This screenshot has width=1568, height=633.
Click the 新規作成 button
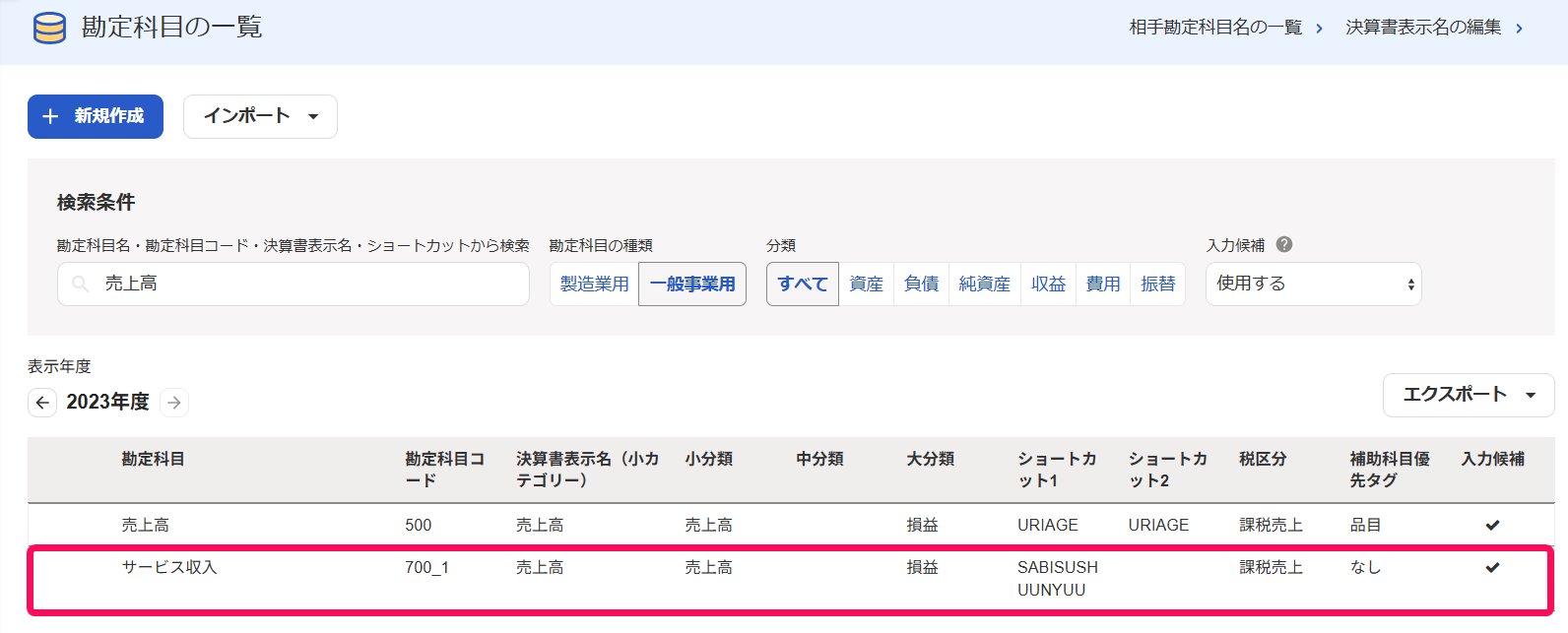[x=96, y=116]
